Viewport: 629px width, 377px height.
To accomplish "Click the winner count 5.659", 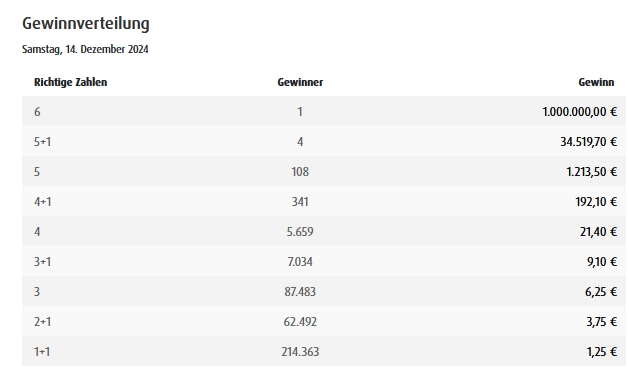I will (x=300, y=231).
